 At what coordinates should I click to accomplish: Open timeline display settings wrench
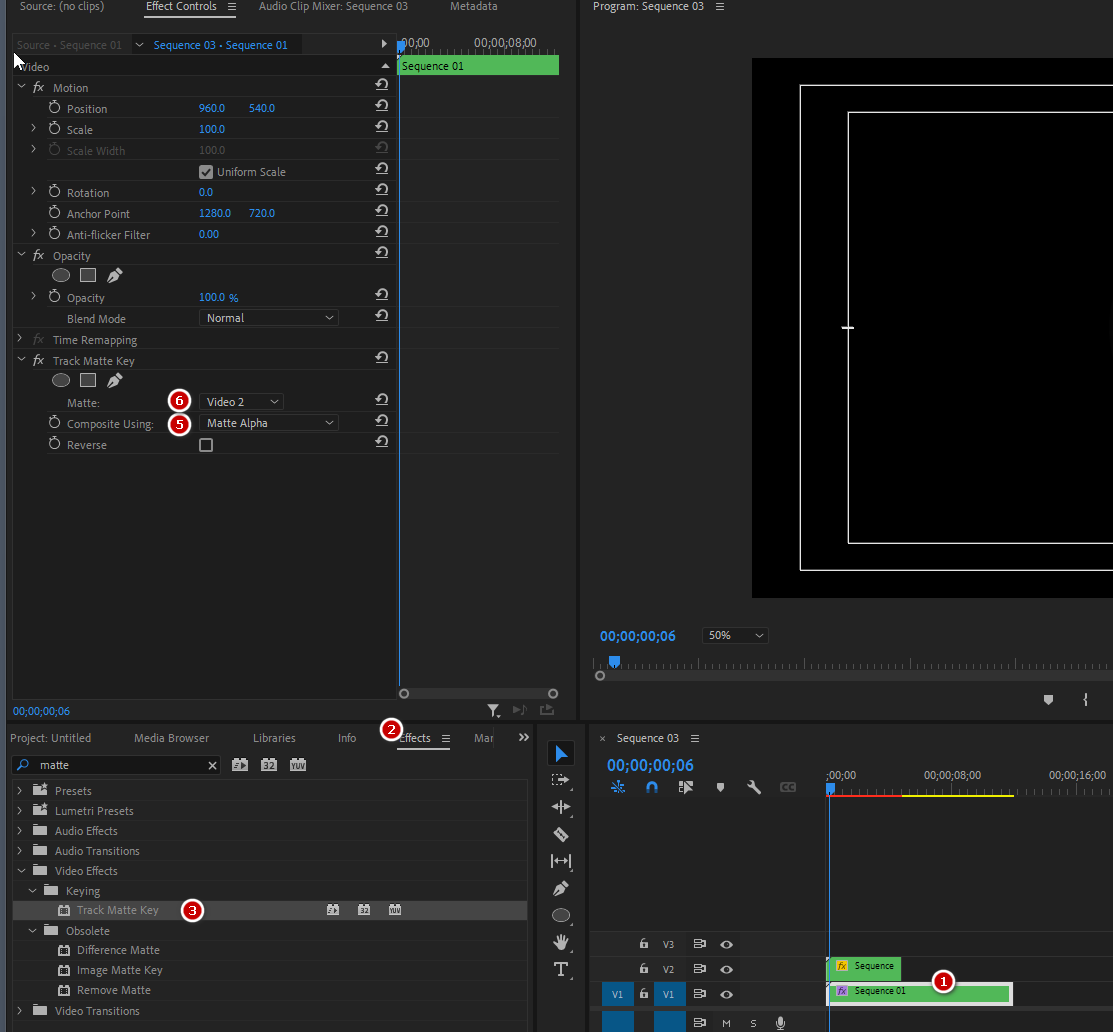click(x=754, y=787)
